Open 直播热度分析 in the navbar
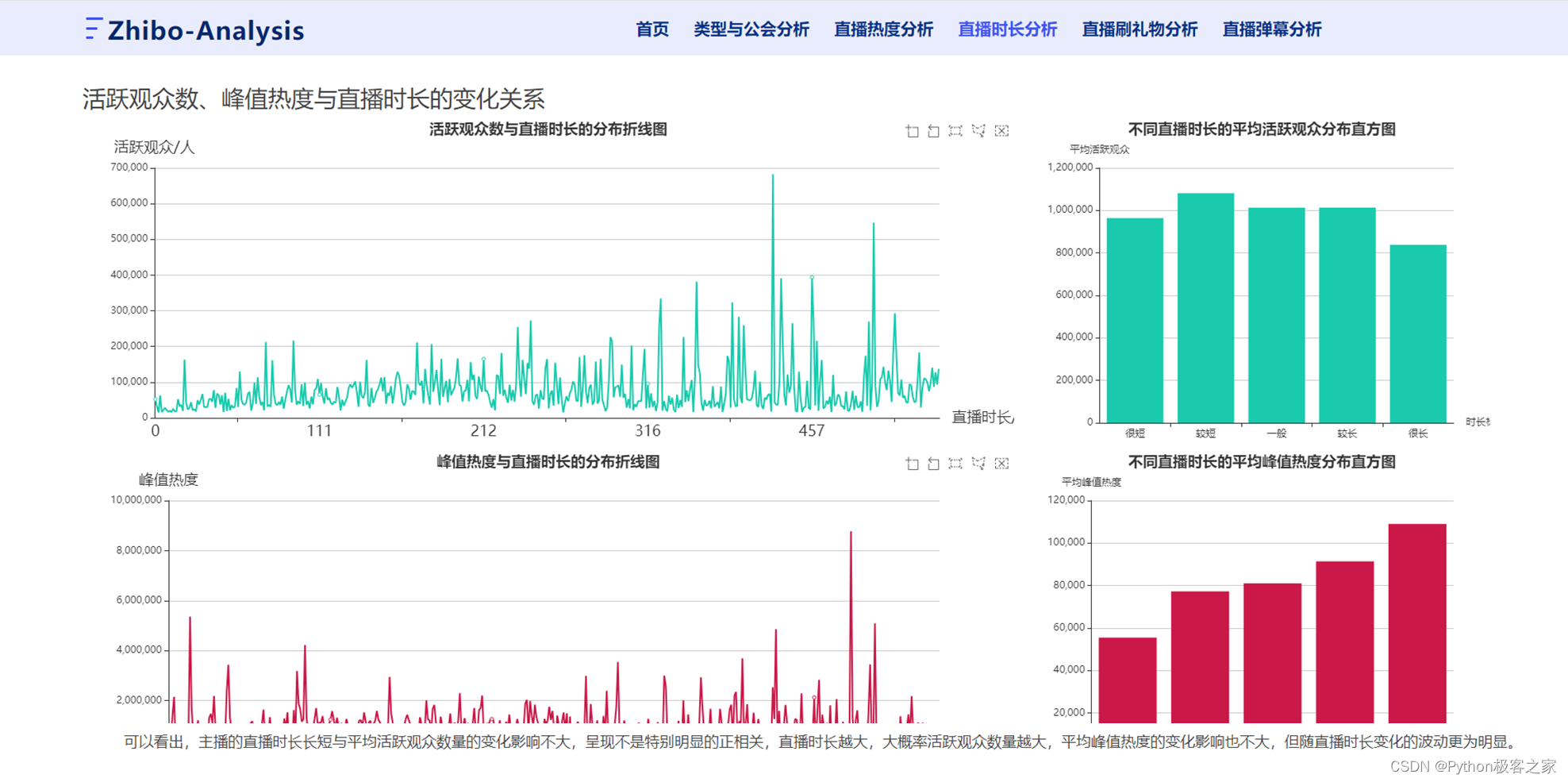The height and width of the screenshot is (782, 1568). coord(883,29)
